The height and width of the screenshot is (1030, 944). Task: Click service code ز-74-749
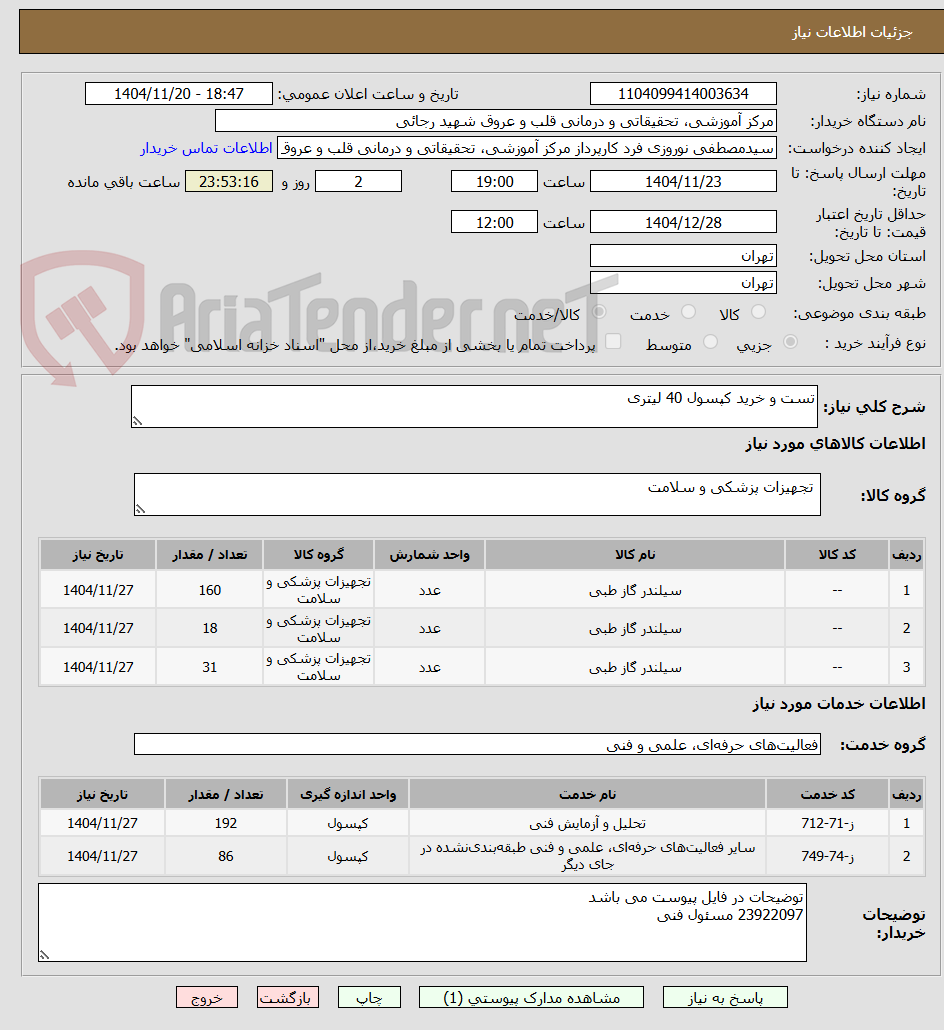point(828,856)
